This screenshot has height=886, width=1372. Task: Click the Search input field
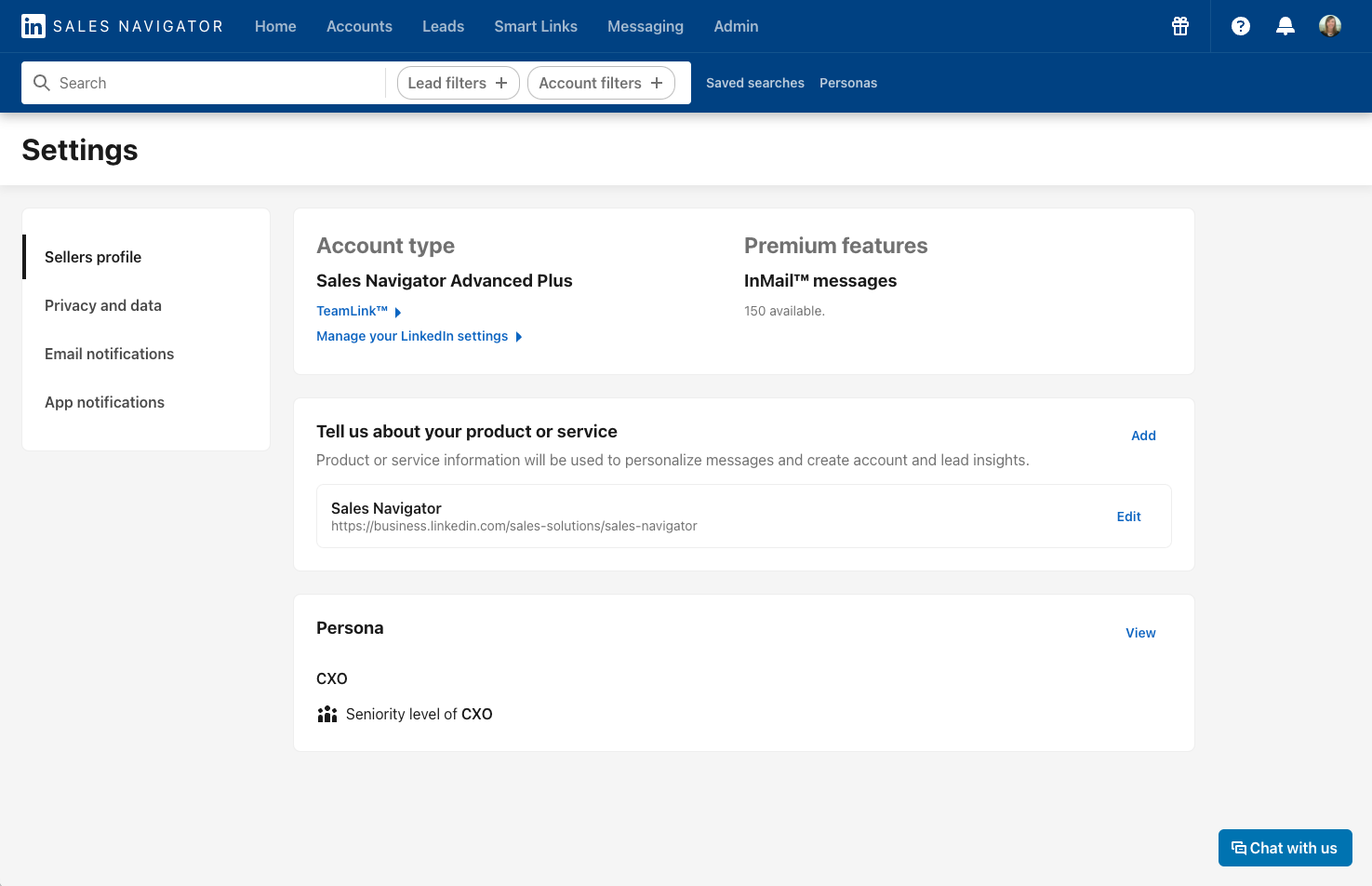pyautogui.click(x=205, y=83)
